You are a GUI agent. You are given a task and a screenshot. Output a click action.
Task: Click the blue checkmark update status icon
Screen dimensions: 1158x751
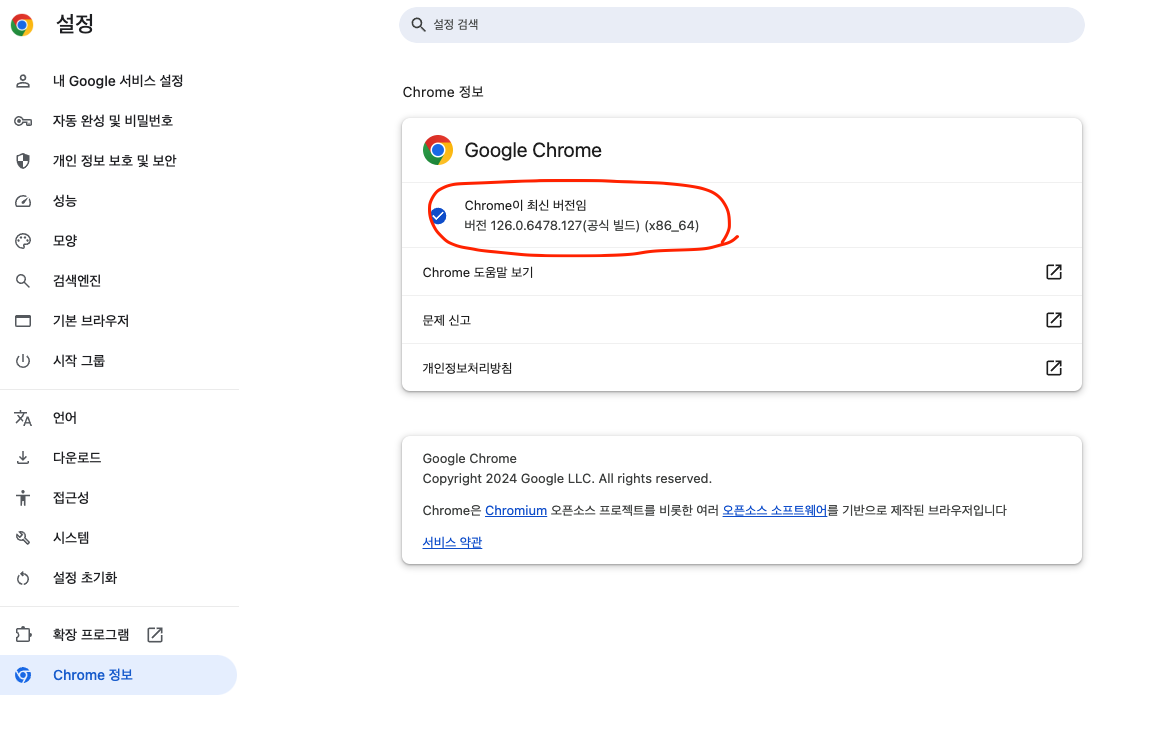(x=438, y=216)
